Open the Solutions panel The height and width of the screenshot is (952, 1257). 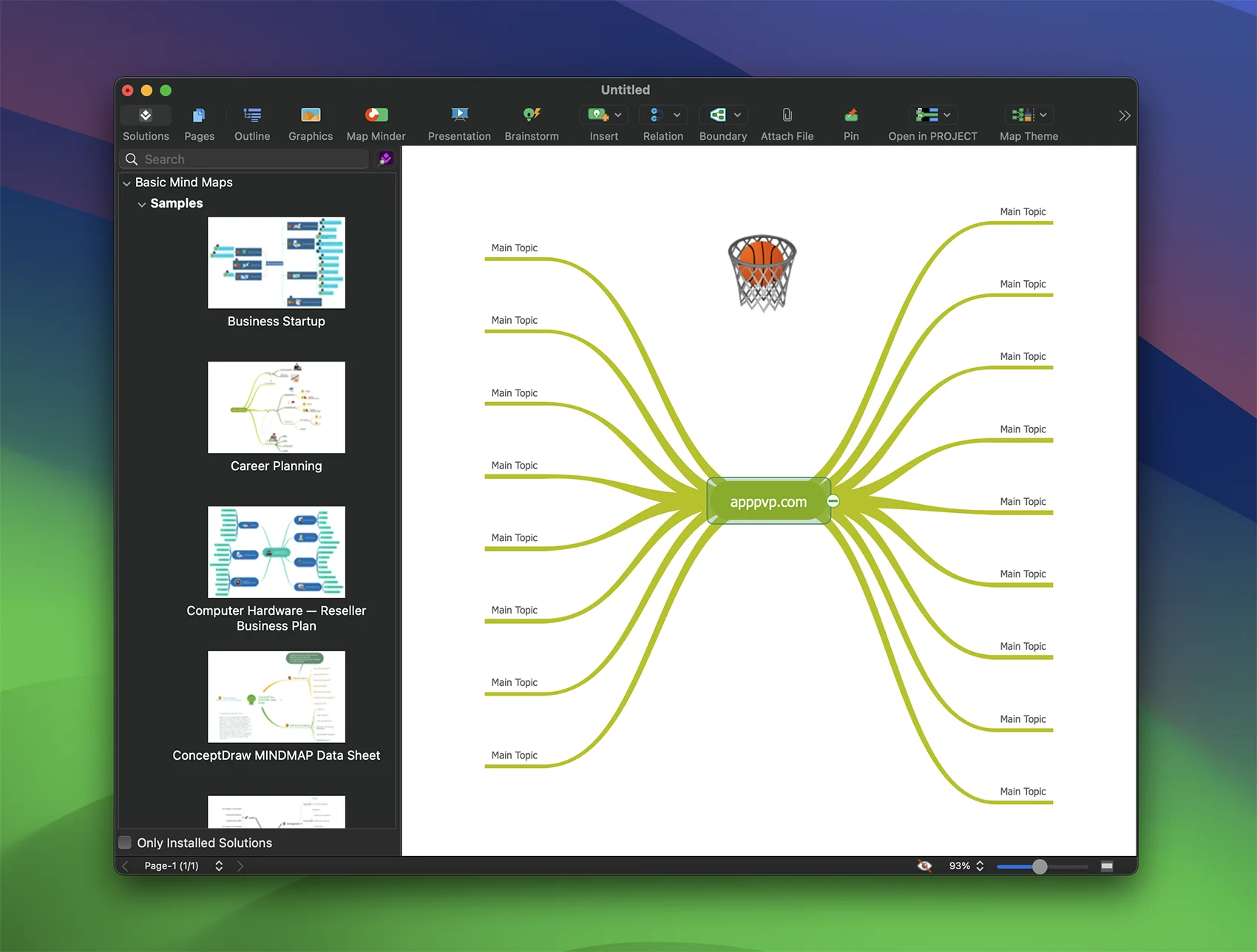click(146, 115)
